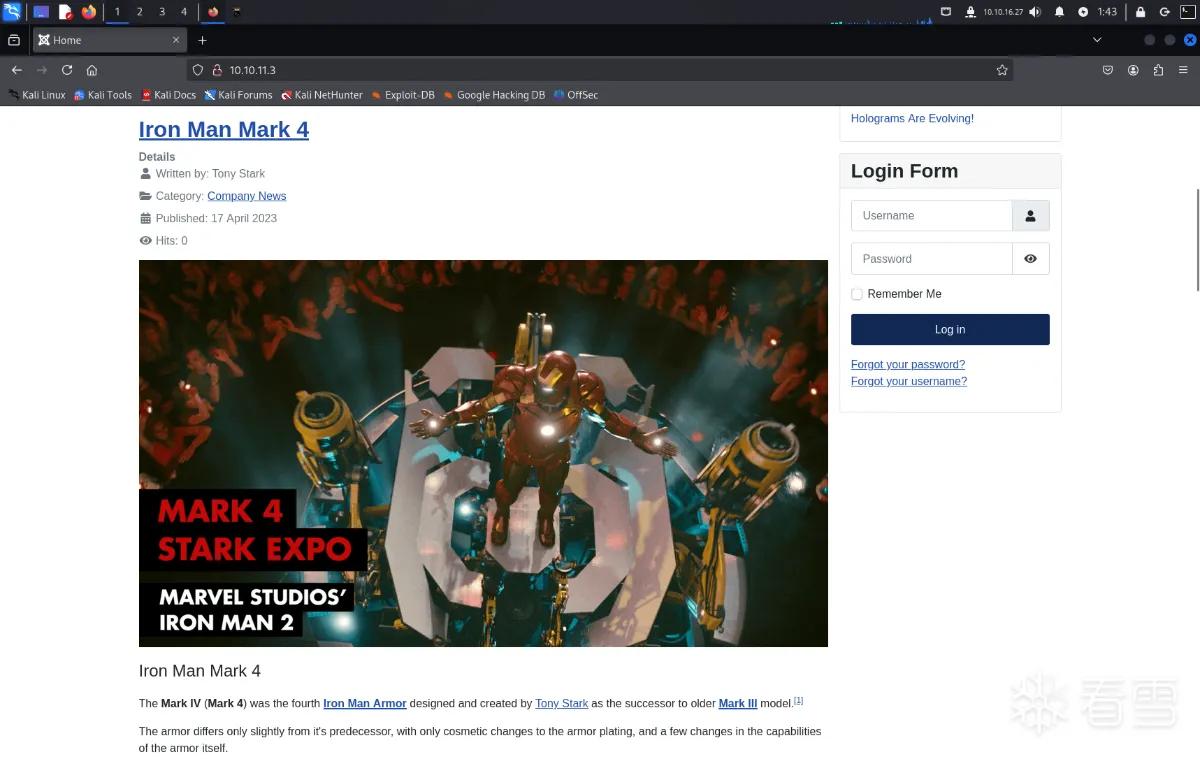Follow the Forgot your password? link

click(908, 364)
